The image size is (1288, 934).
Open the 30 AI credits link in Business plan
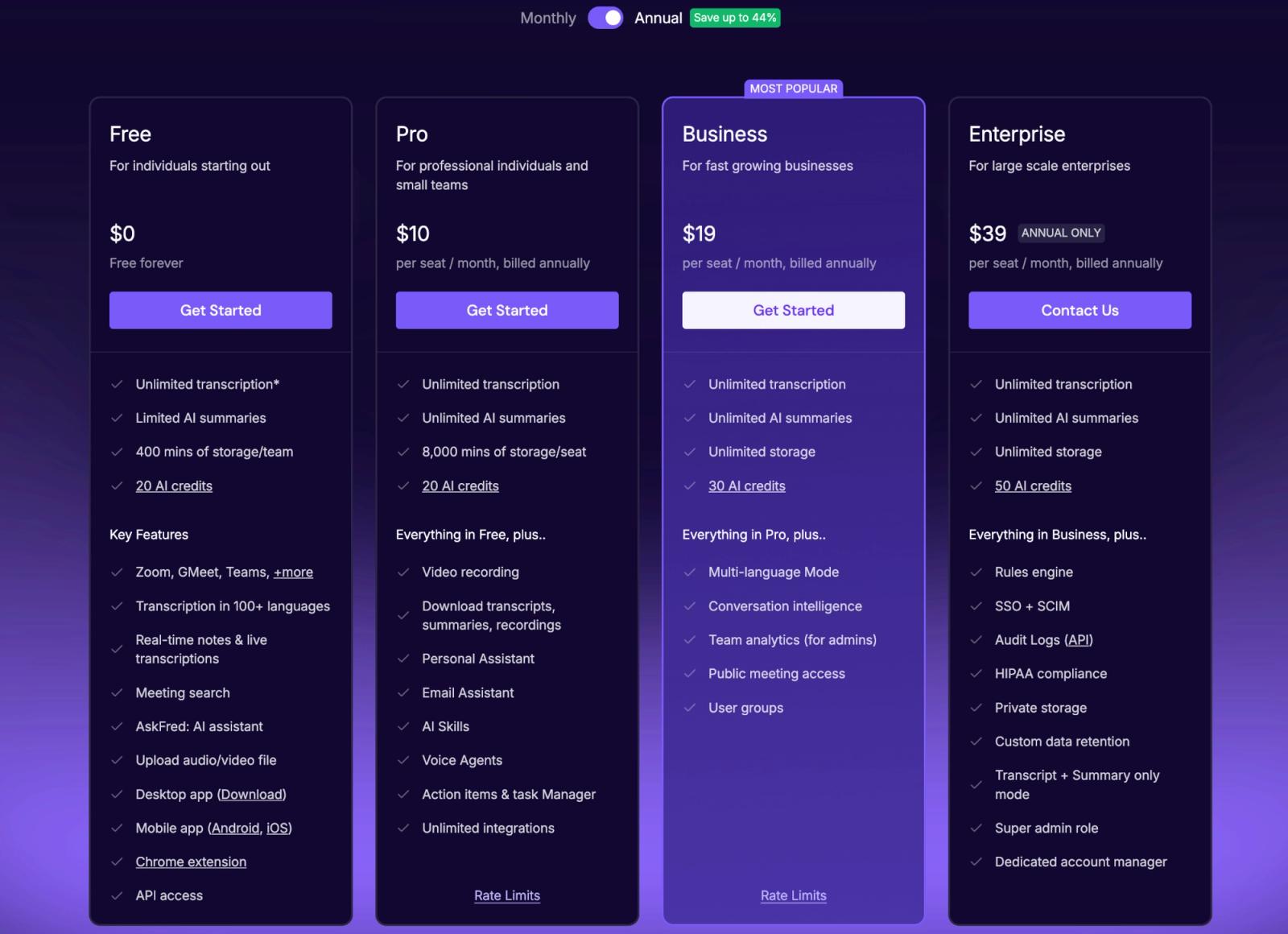pos(746,486)
